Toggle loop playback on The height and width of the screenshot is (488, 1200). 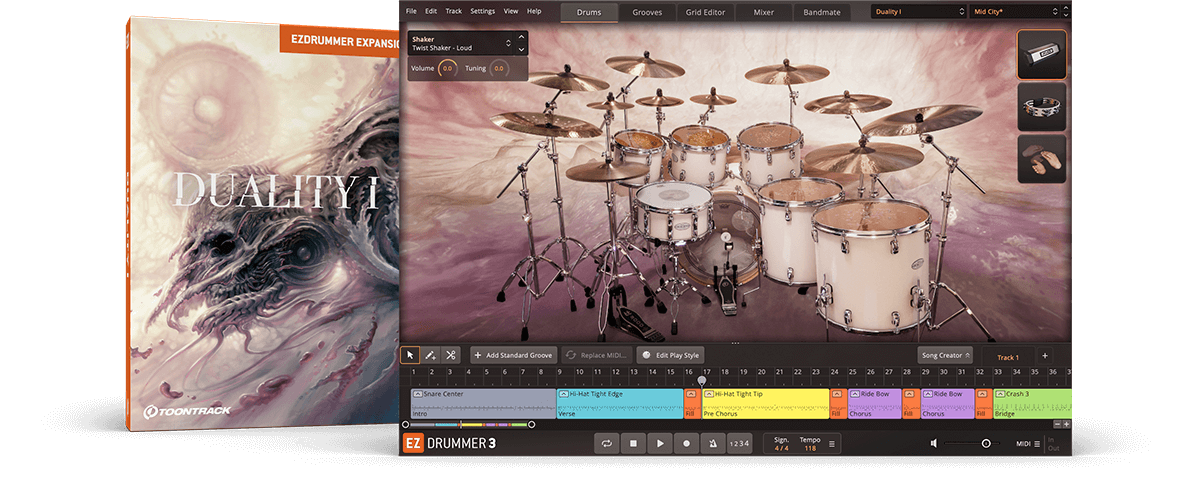(x=606, y=443)
